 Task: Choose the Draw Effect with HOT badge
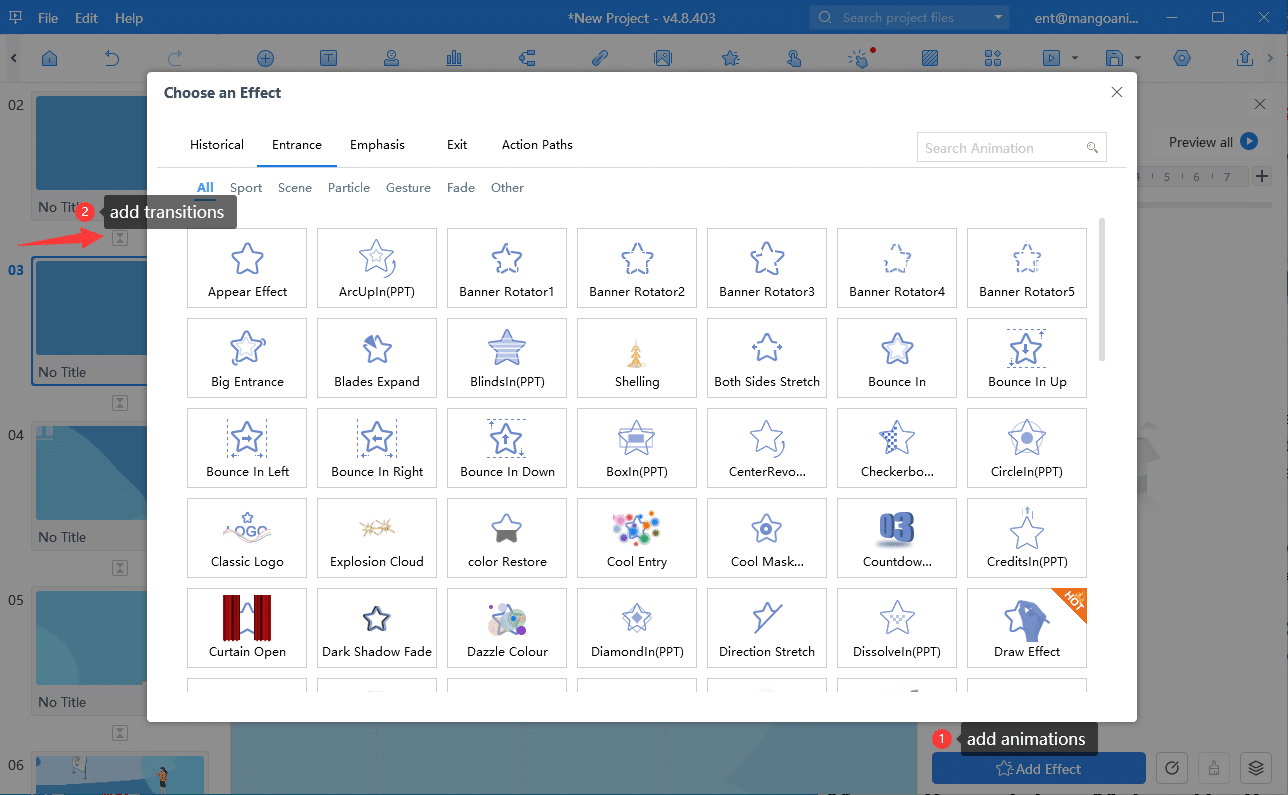pos(1027,627)
